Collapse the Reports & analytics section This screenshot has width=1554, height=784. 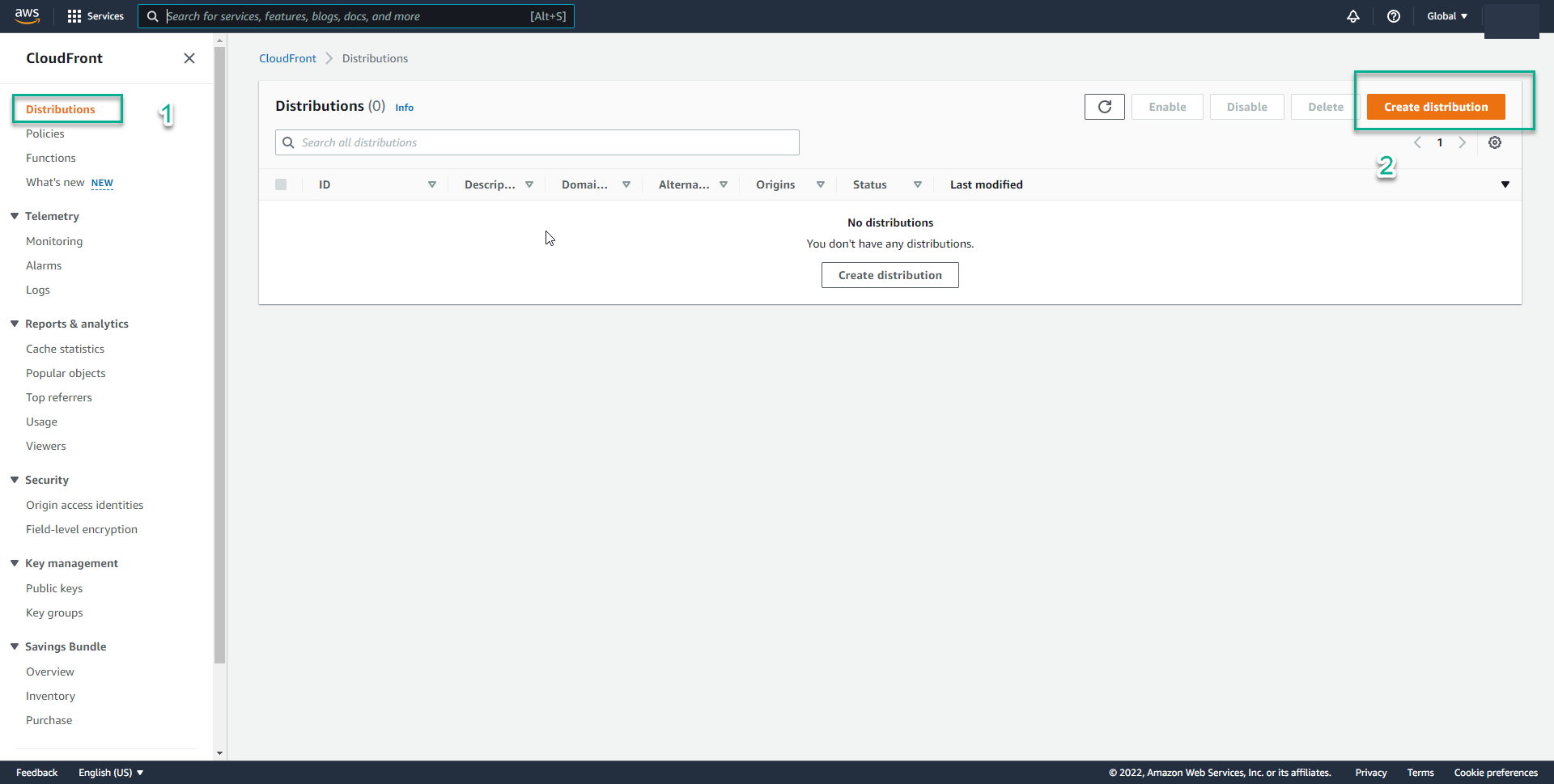click(x=15, y=324)
